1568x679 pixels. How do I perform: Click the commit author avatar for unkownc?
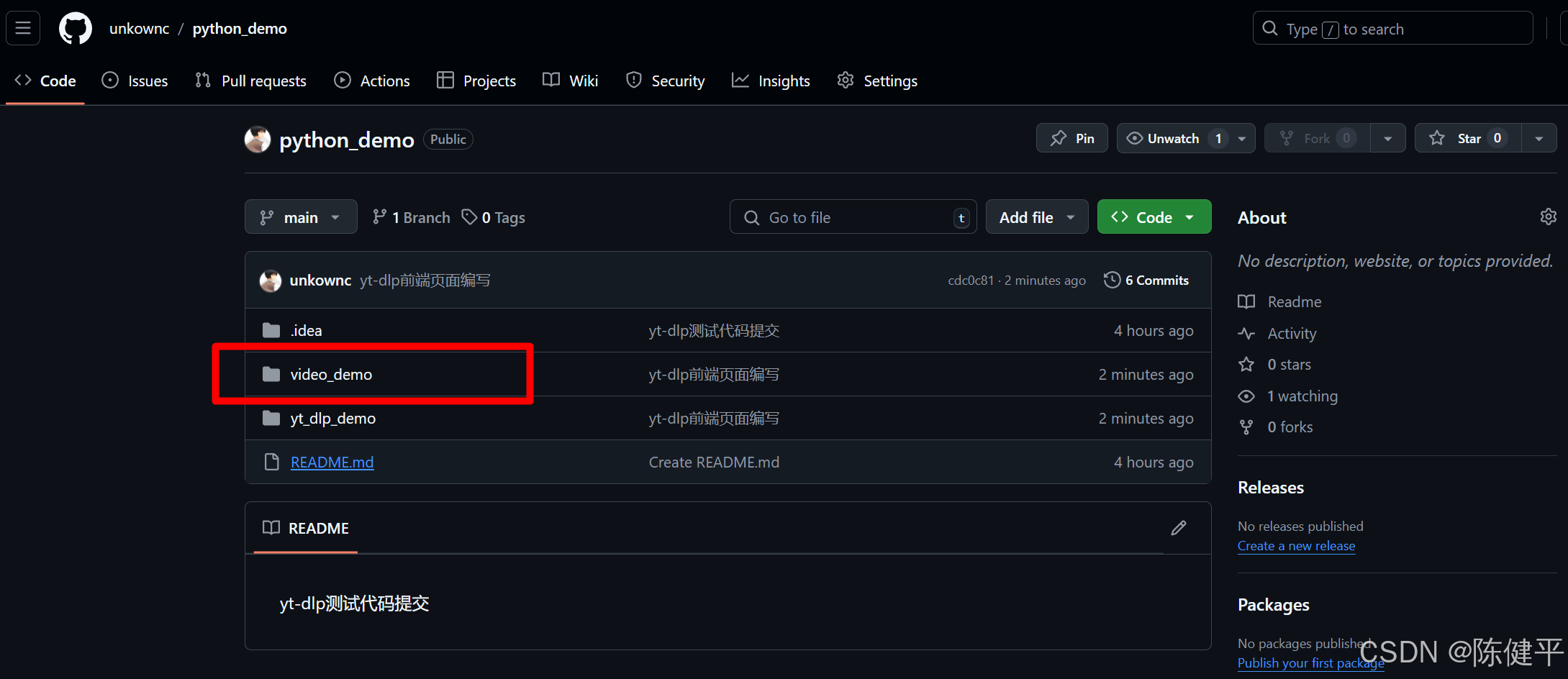pyautogui.click(x=271, y=281)
